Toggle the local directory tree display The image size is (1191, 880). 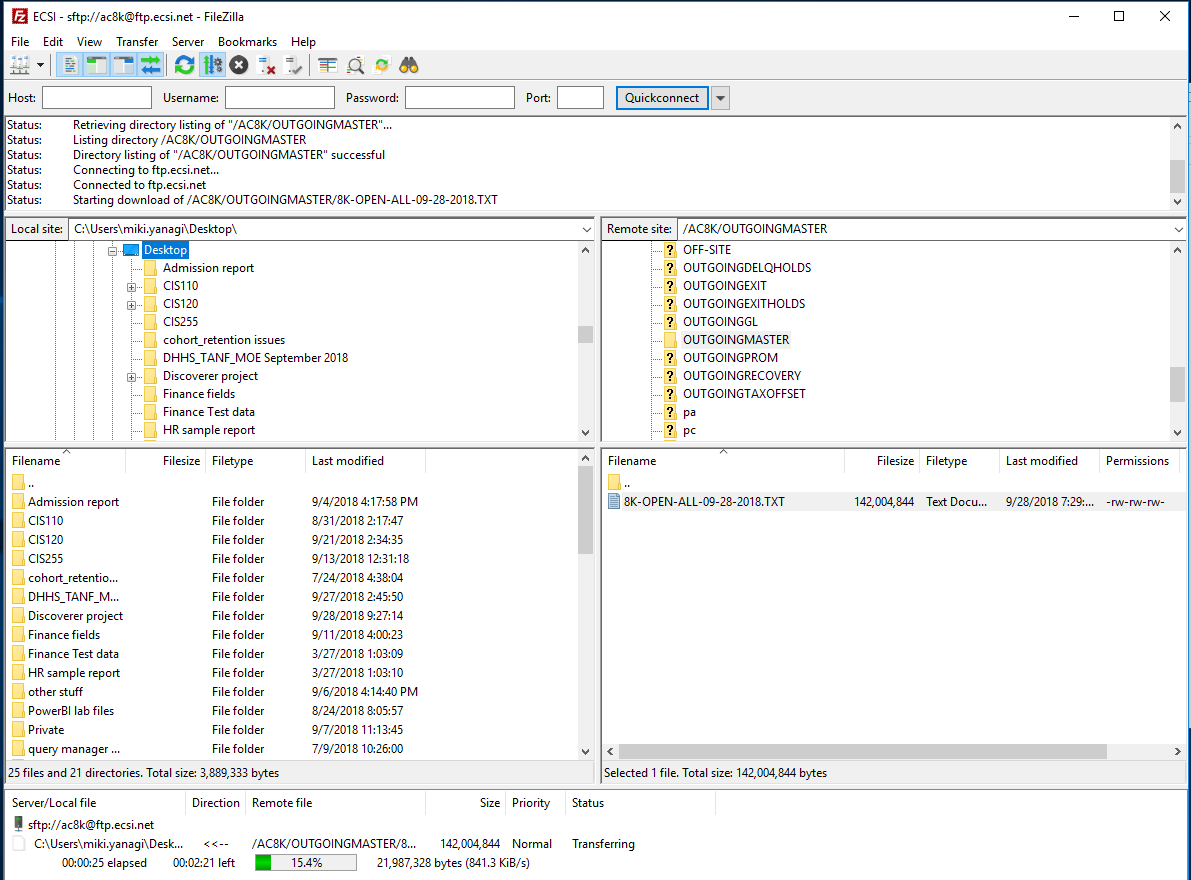coord(96,66)
